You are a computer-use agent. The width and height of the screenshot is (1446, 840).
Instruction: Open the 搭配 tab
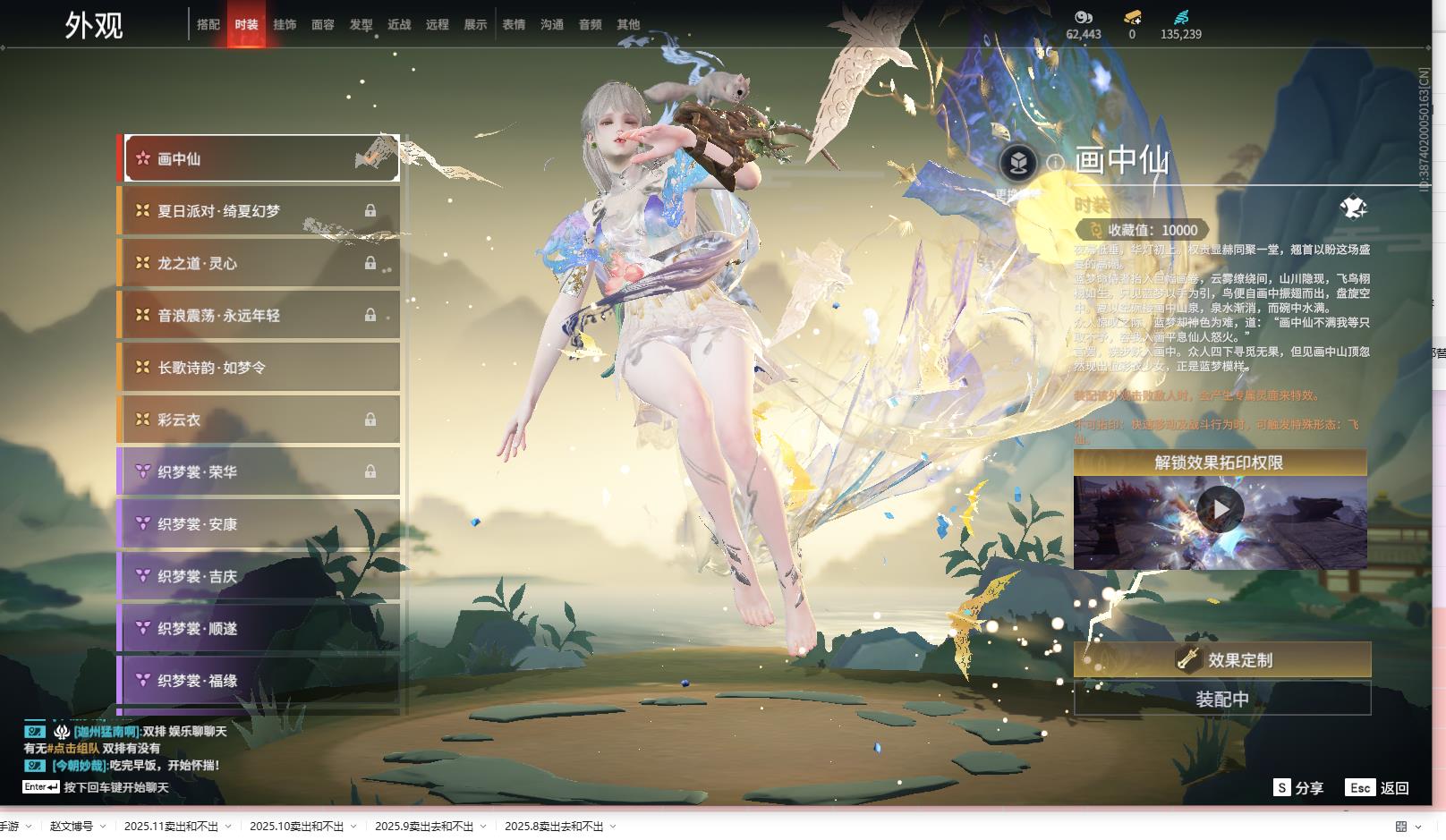pos(208,24)
